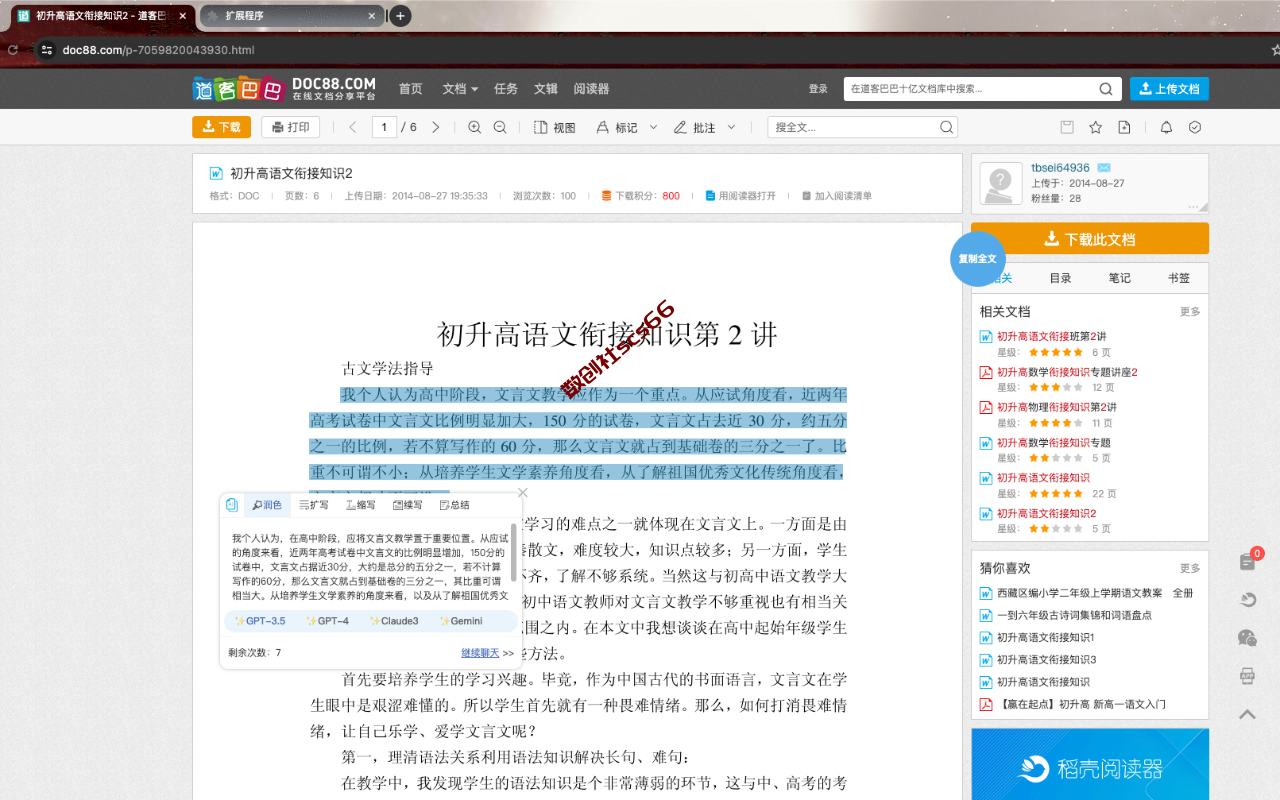Click the uploader avatar thumbnail

1000,184
